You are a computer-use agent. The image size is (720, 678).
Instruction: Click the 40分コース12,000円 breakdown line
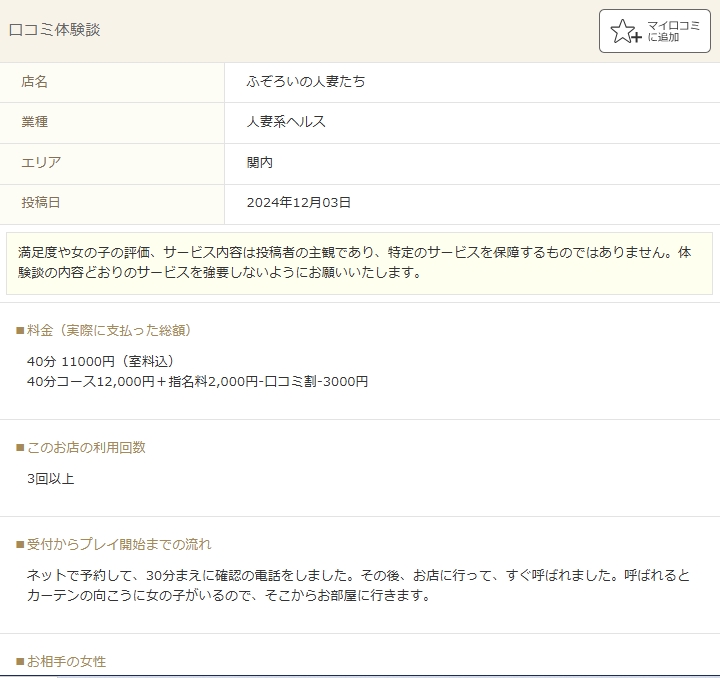(197, 381)
